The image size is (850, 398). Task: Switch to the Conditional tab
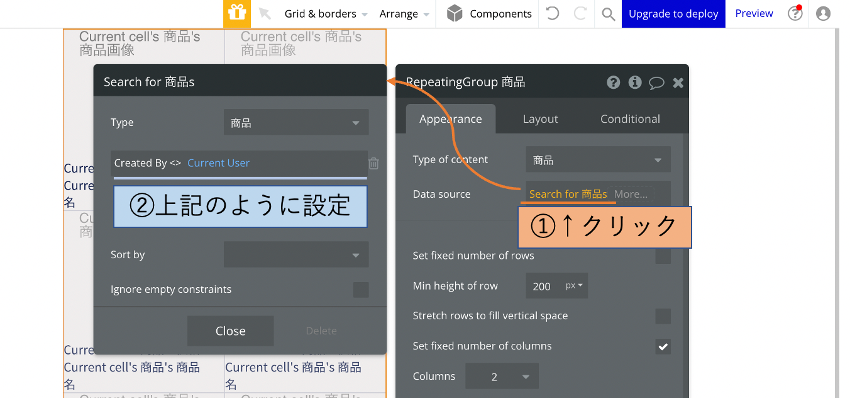point(630,119)
